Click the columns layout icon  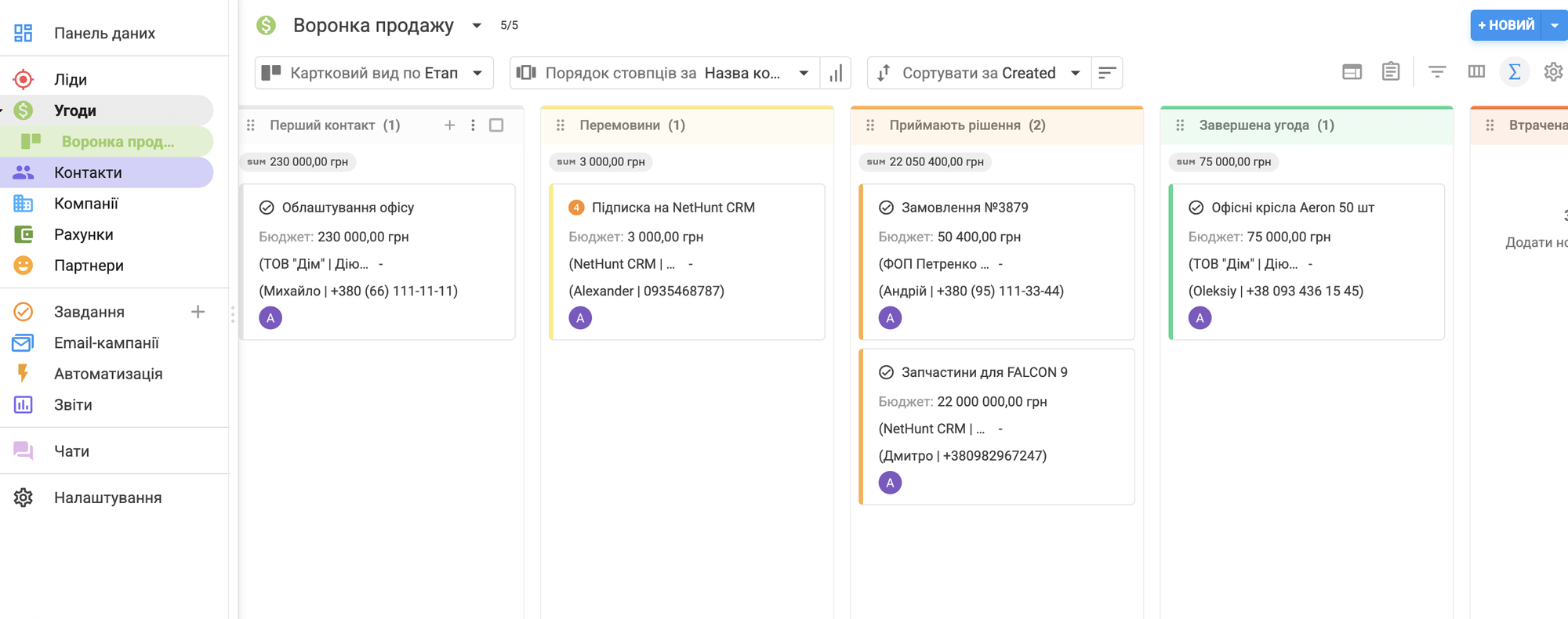(x=1476, y=72)
